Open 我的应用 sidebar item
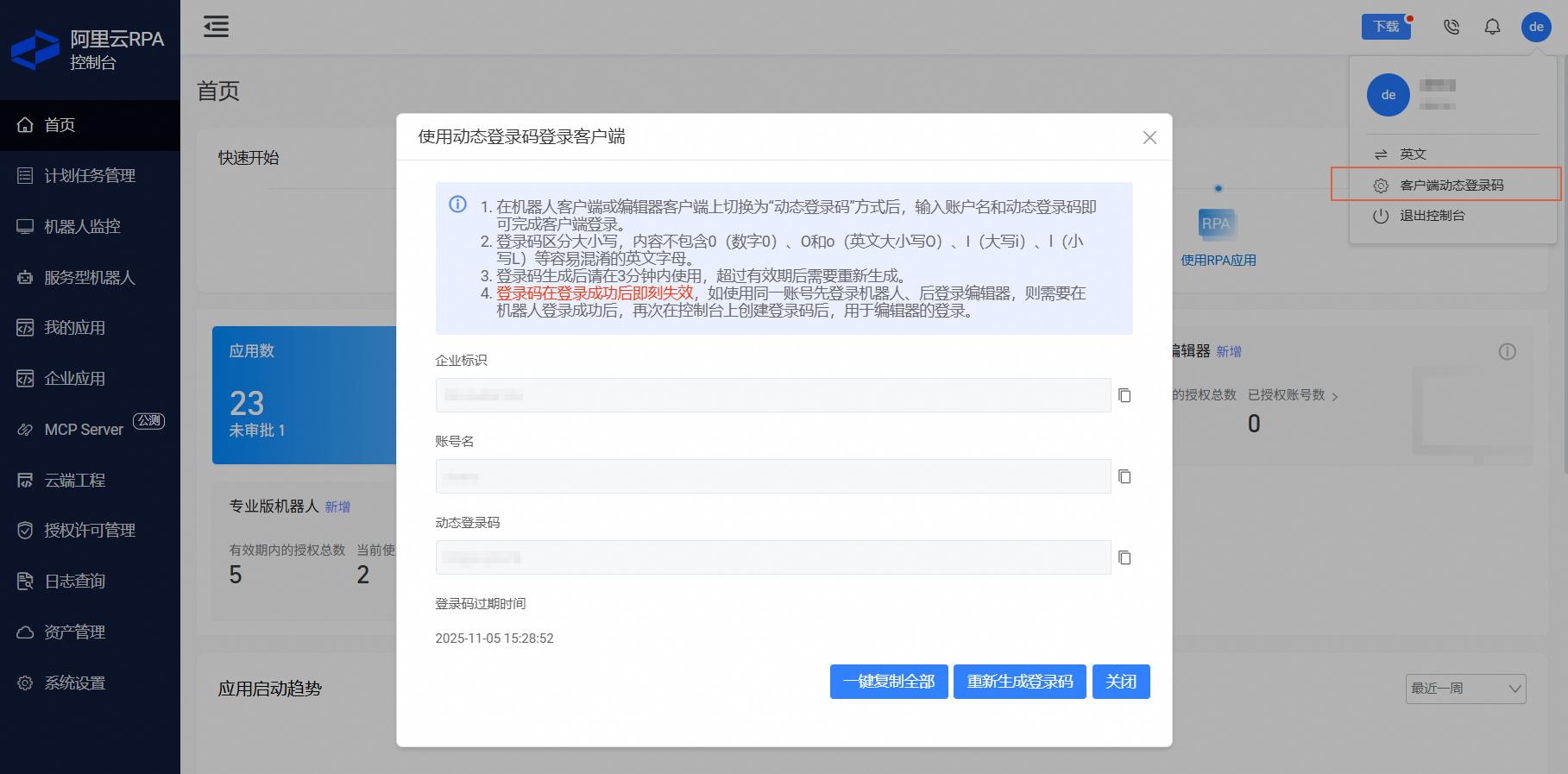 90,328
